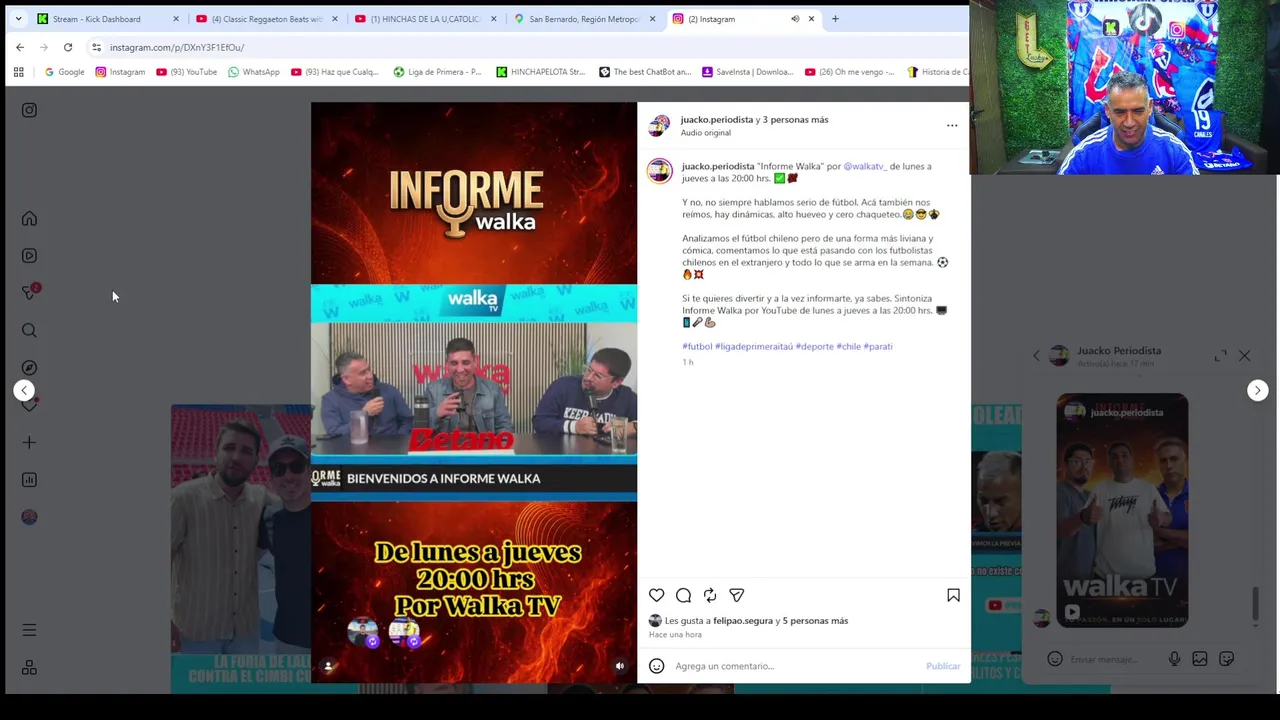Open Reels from the sidebar
This screenshot has width=1280, height=720.
coord(29,256)
